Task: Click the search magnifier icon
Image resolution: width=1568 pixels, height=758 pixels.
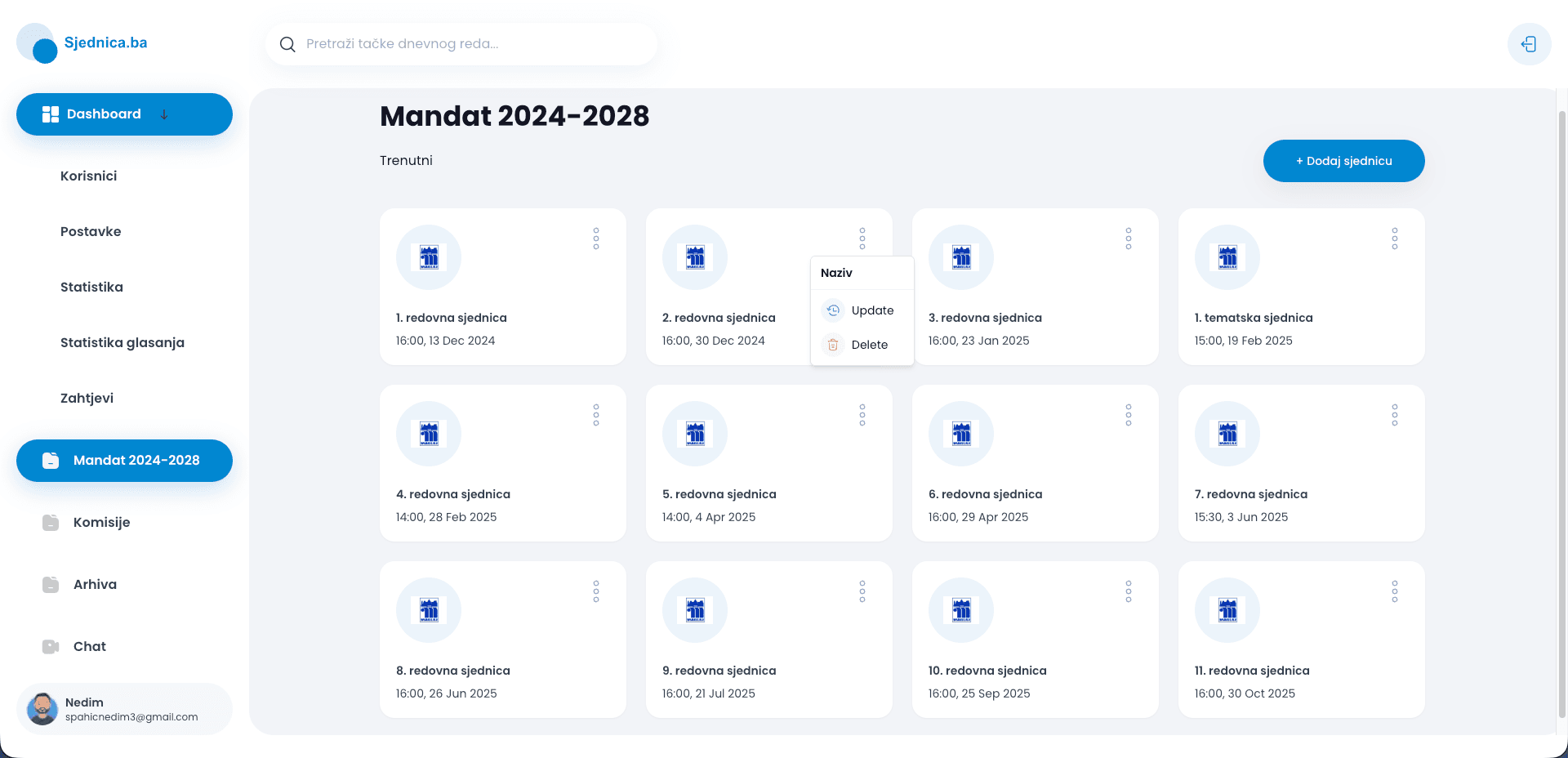Action: [287, 44]
